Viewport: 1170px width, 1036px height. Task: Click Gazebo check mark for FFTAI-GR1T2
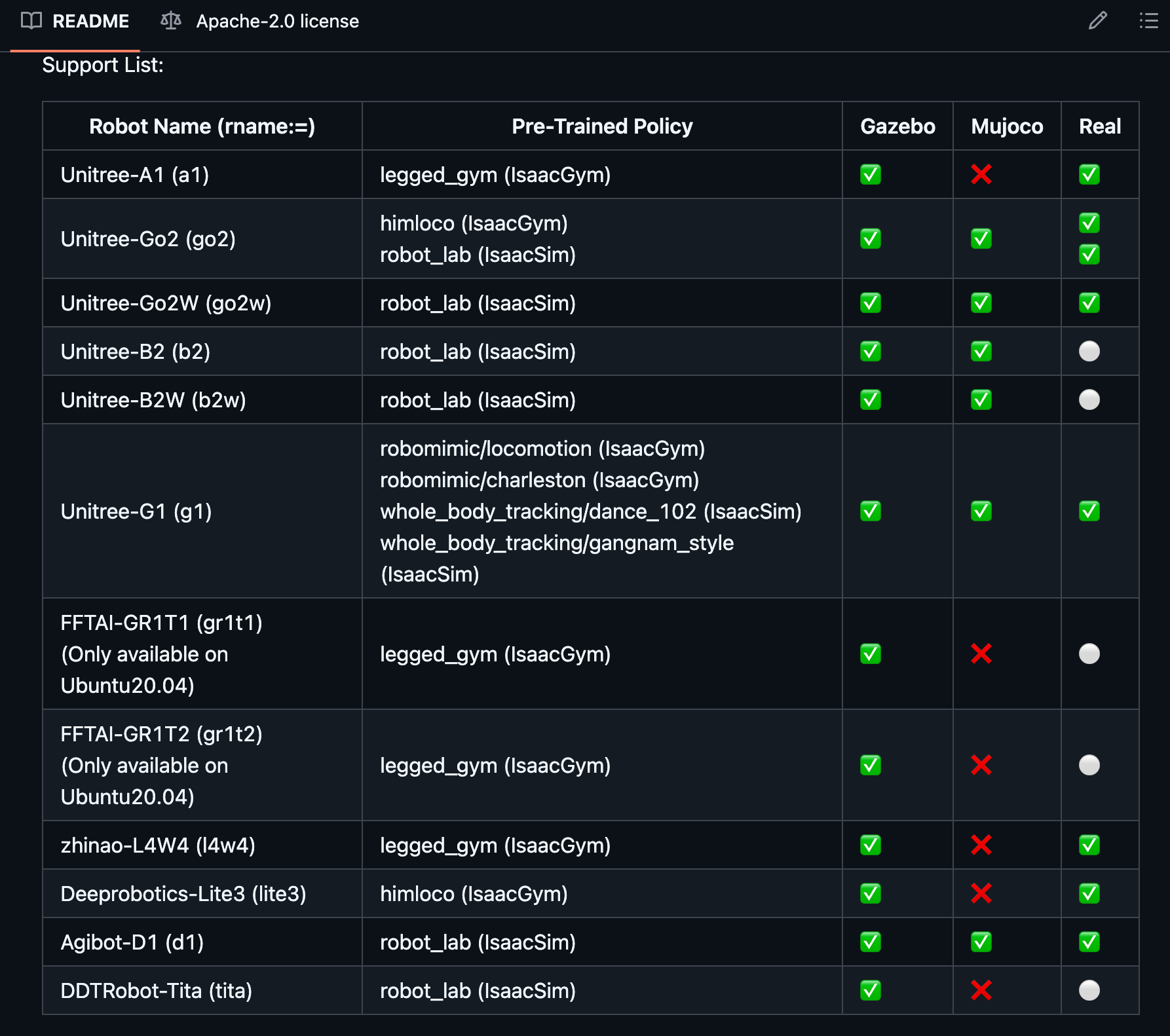pyautogui.click(x=871, y=766)
